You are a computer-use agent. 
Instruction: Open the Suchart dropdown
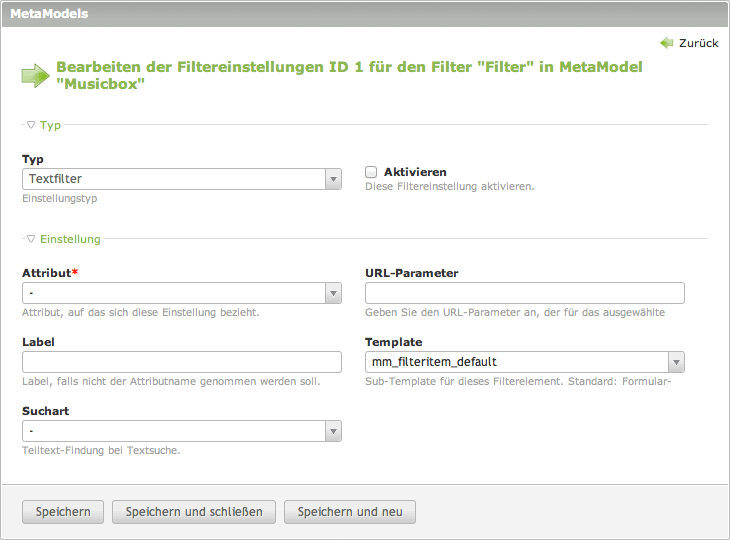tap(182, 431)
